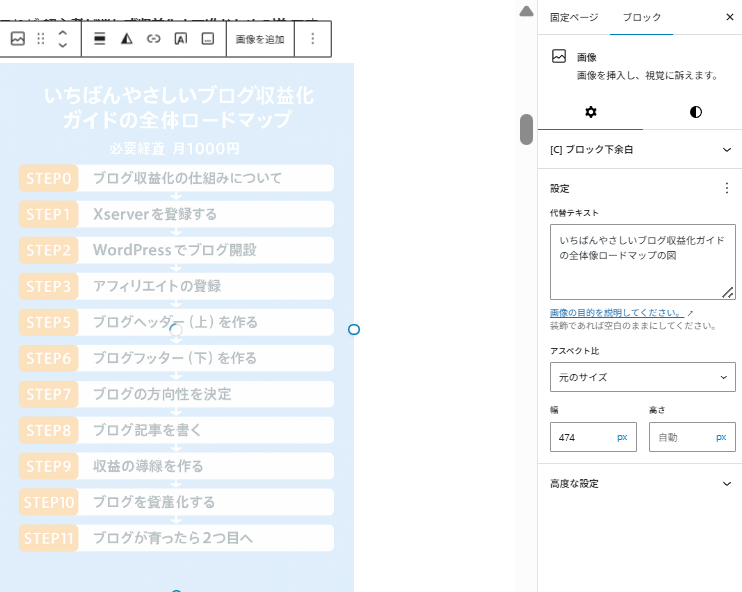The height and width of the screenshot is (592, 742).
Task: Click the 幅 width input field
Action: pos(582,437)
